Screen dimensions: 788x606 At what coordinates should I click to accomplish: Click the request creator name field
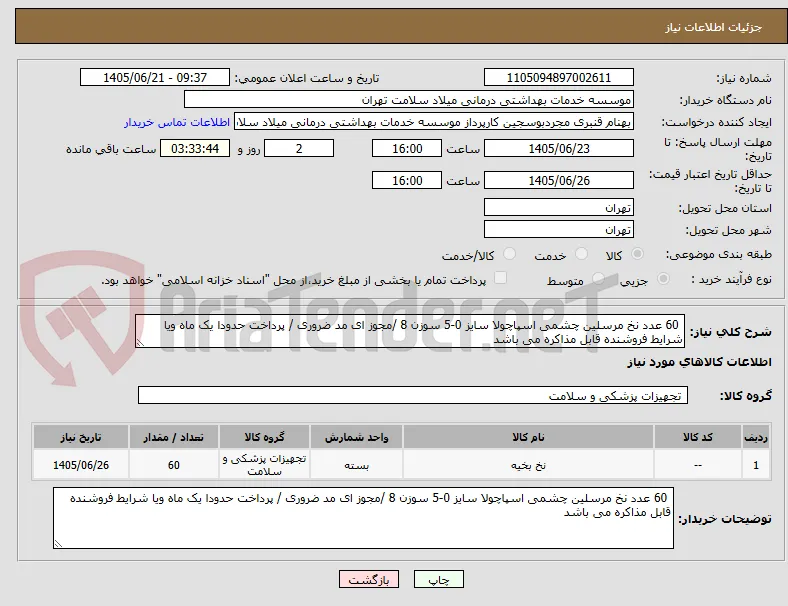click(434, 122)
